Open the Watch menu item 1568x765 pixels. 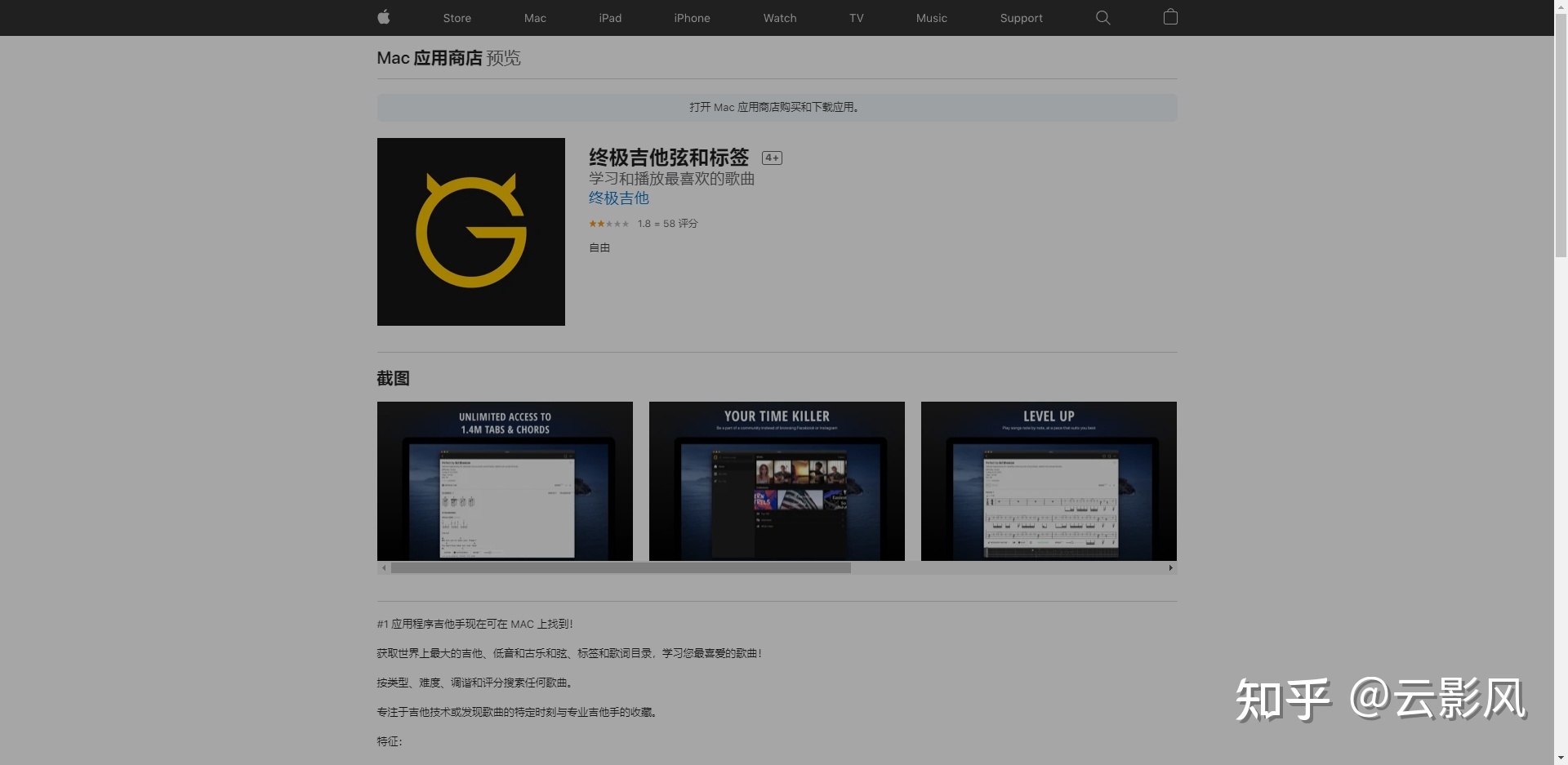tap(780, 18)
